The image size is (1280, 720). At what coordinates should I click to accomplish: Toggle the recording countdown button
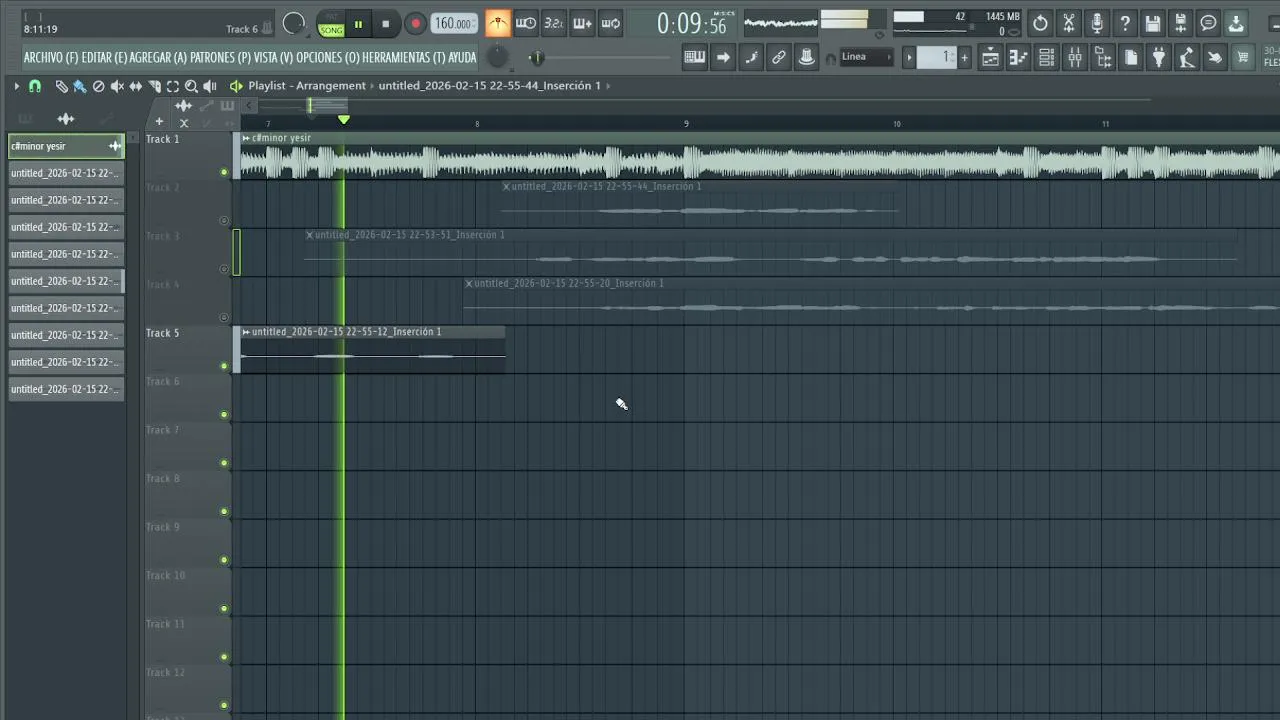click(x=554, y=23)
